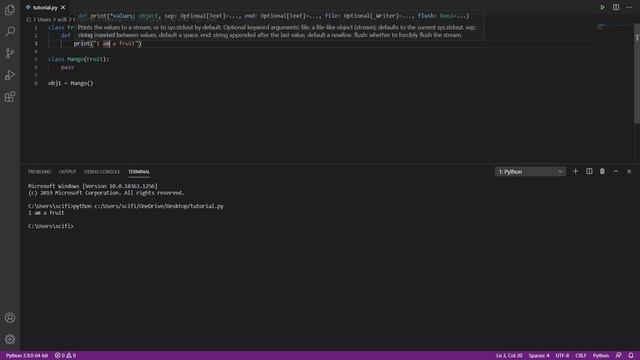Switch to the Debug Console tab

click(x=102, y=172)
